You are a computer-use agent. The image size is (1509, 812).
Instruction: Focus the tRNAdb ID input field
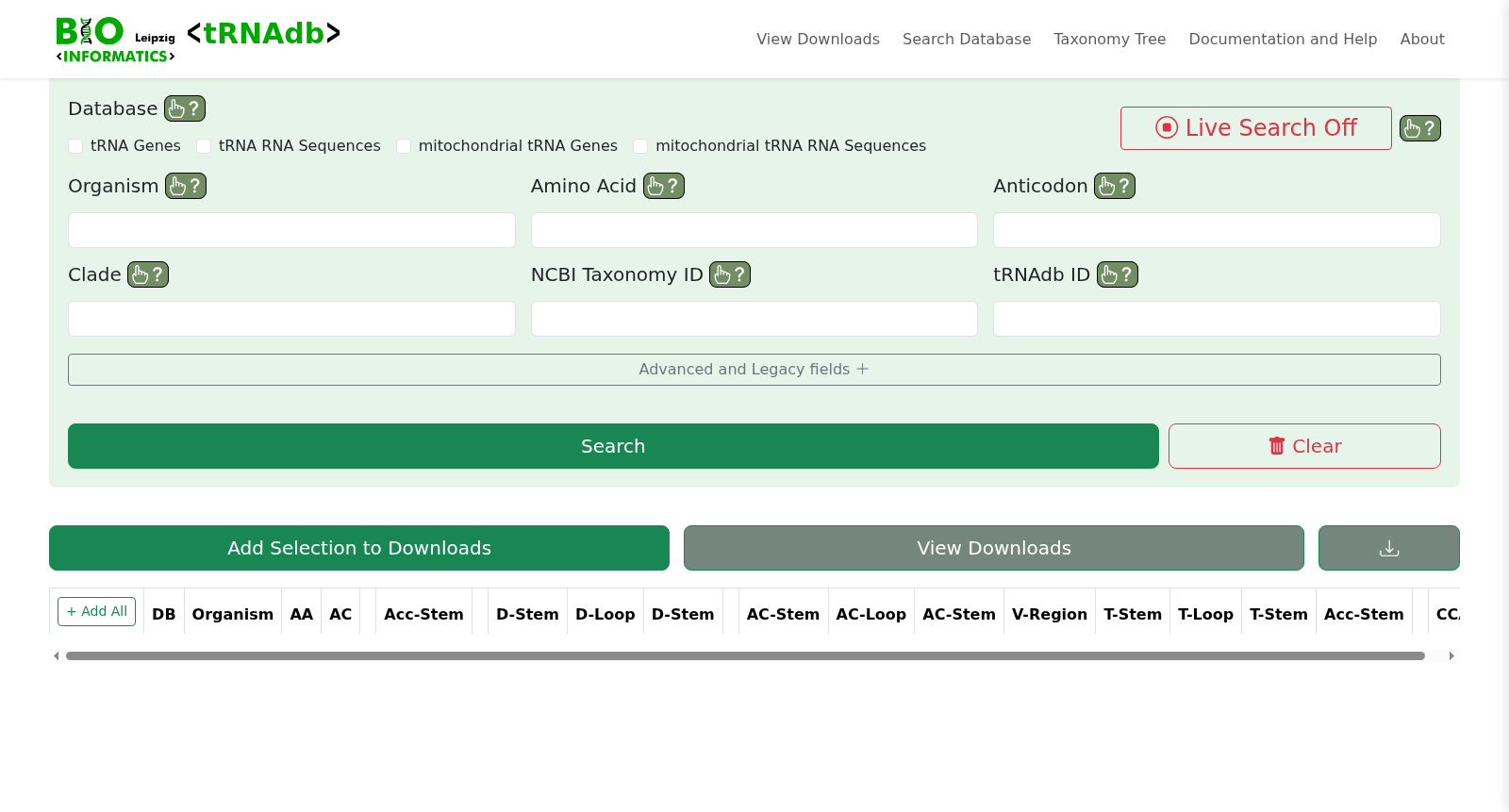tap(1217, 319)
